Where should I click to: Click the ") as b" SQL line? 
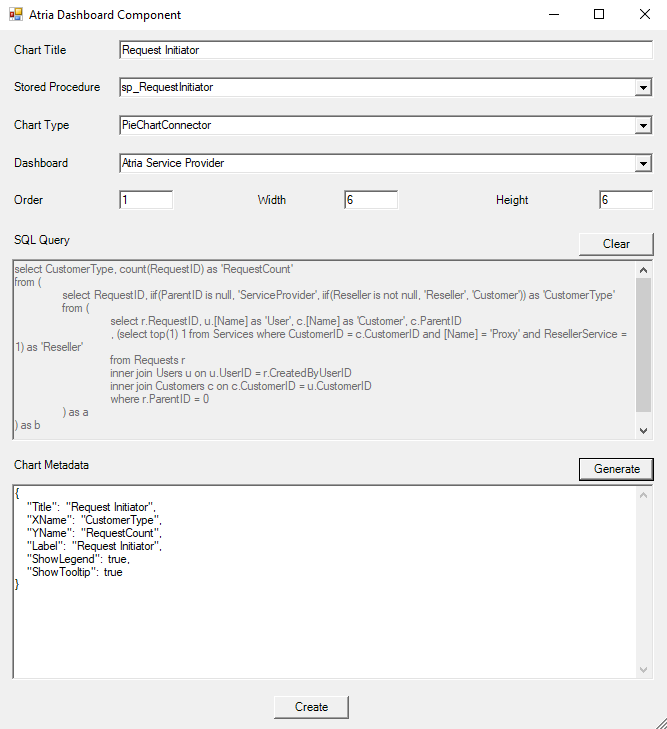pos(27,425)
